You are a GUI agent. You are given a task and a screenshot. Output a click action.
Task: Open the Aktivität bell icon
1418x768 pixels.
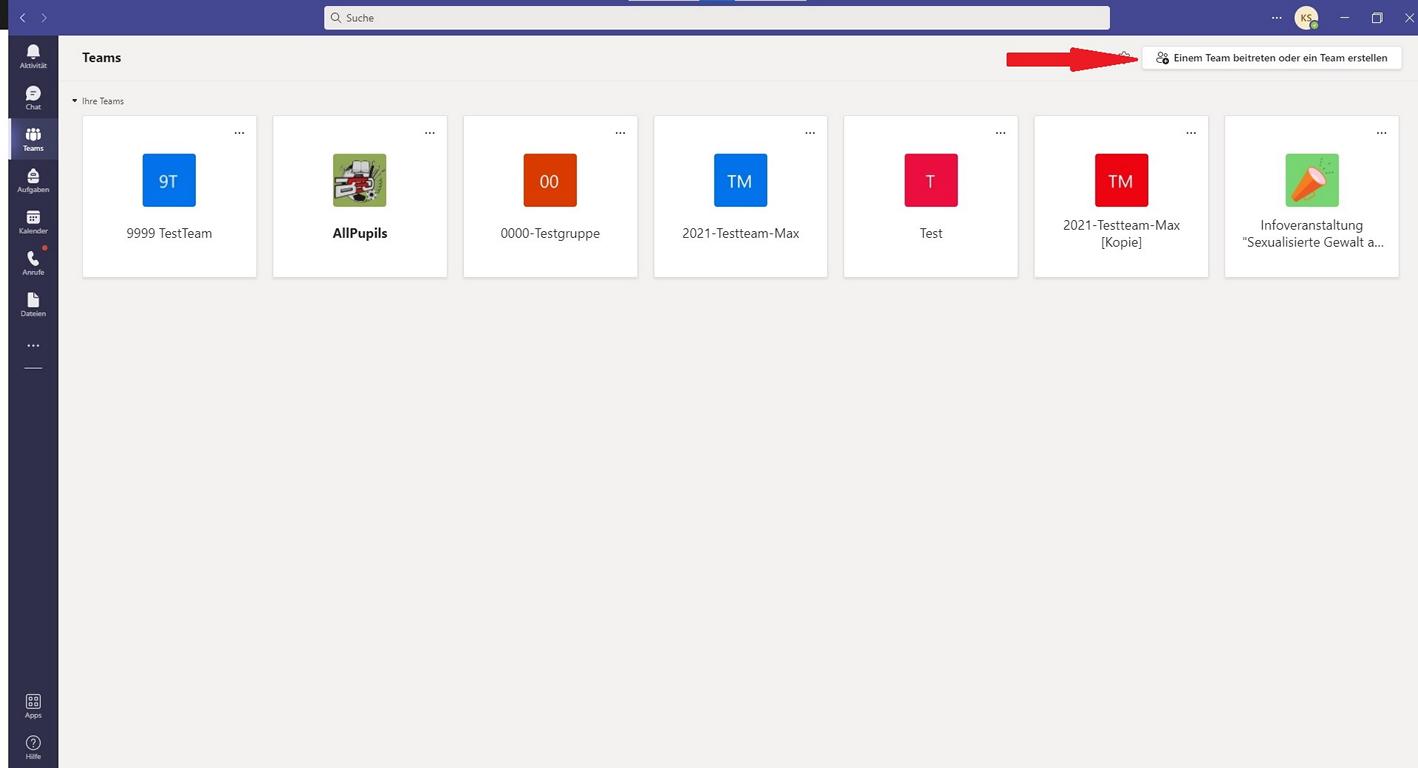pyautogui.click(x=33, y=56)
